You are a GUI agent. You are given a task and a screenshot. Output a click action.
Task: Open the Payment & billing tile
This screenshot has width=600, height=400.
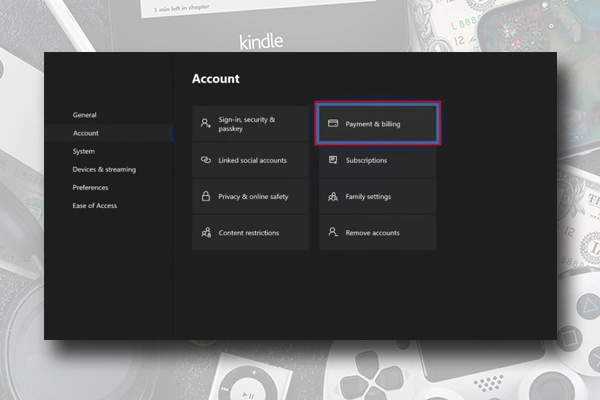[x=378, y=124]
